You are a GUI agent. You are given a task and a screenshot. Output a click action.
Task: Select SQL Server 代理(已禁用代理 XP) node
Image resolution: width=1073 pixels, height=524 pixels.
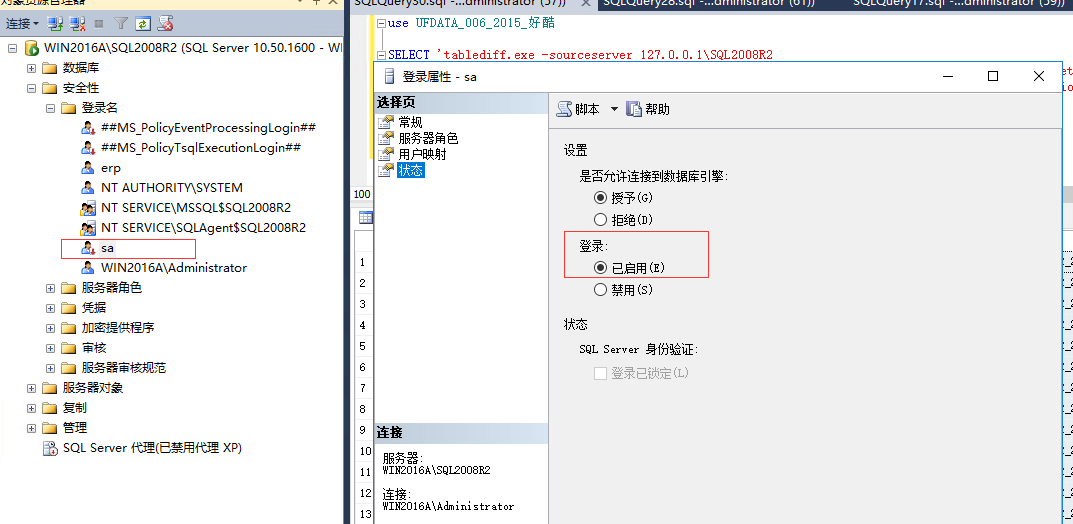[152, 448]
